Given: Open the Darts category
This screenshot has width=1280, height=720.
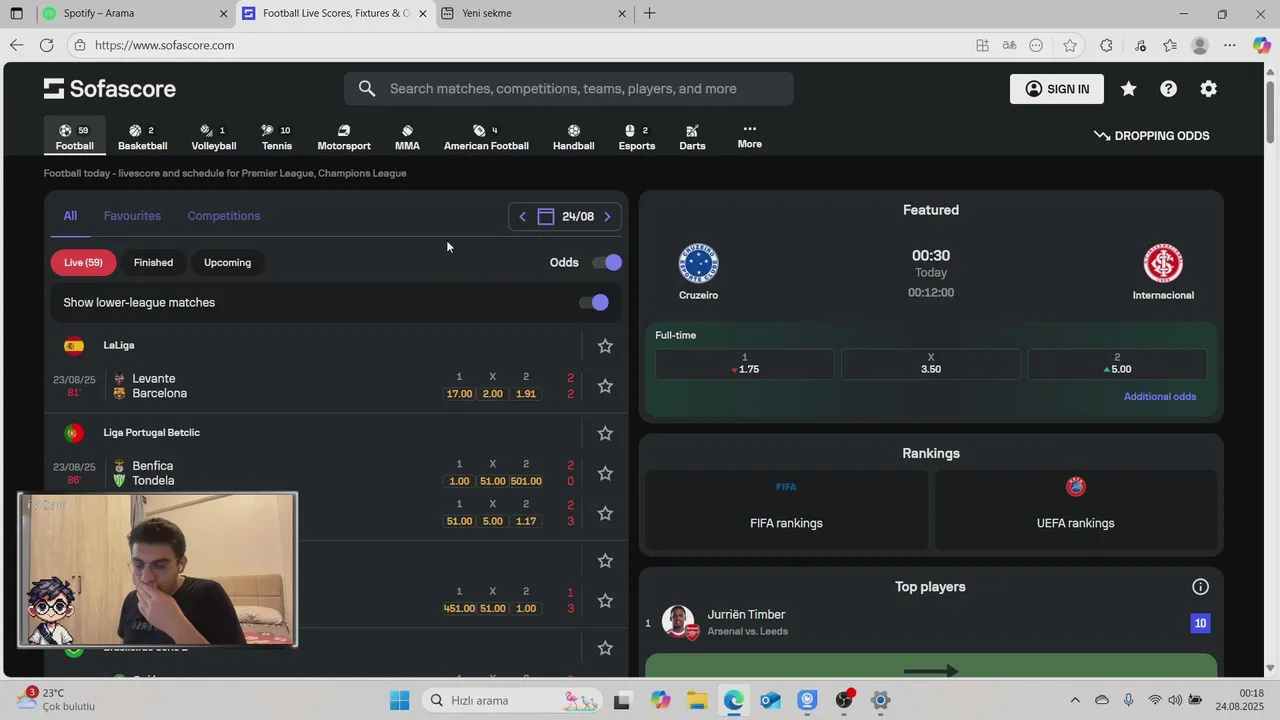Looking at the screenshot, I should pyautogui.click(x=692, y=137).
